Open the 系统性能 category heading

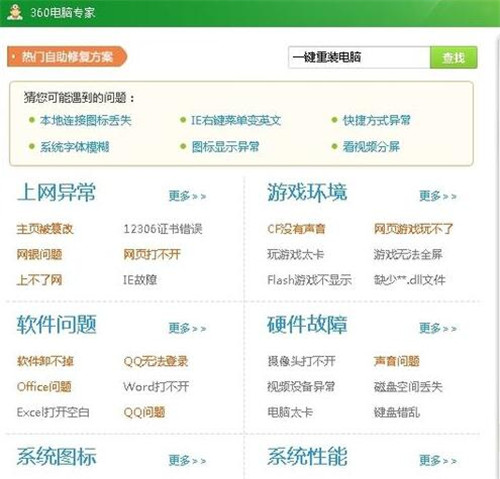pyautogui.click(x=307, y=456)
